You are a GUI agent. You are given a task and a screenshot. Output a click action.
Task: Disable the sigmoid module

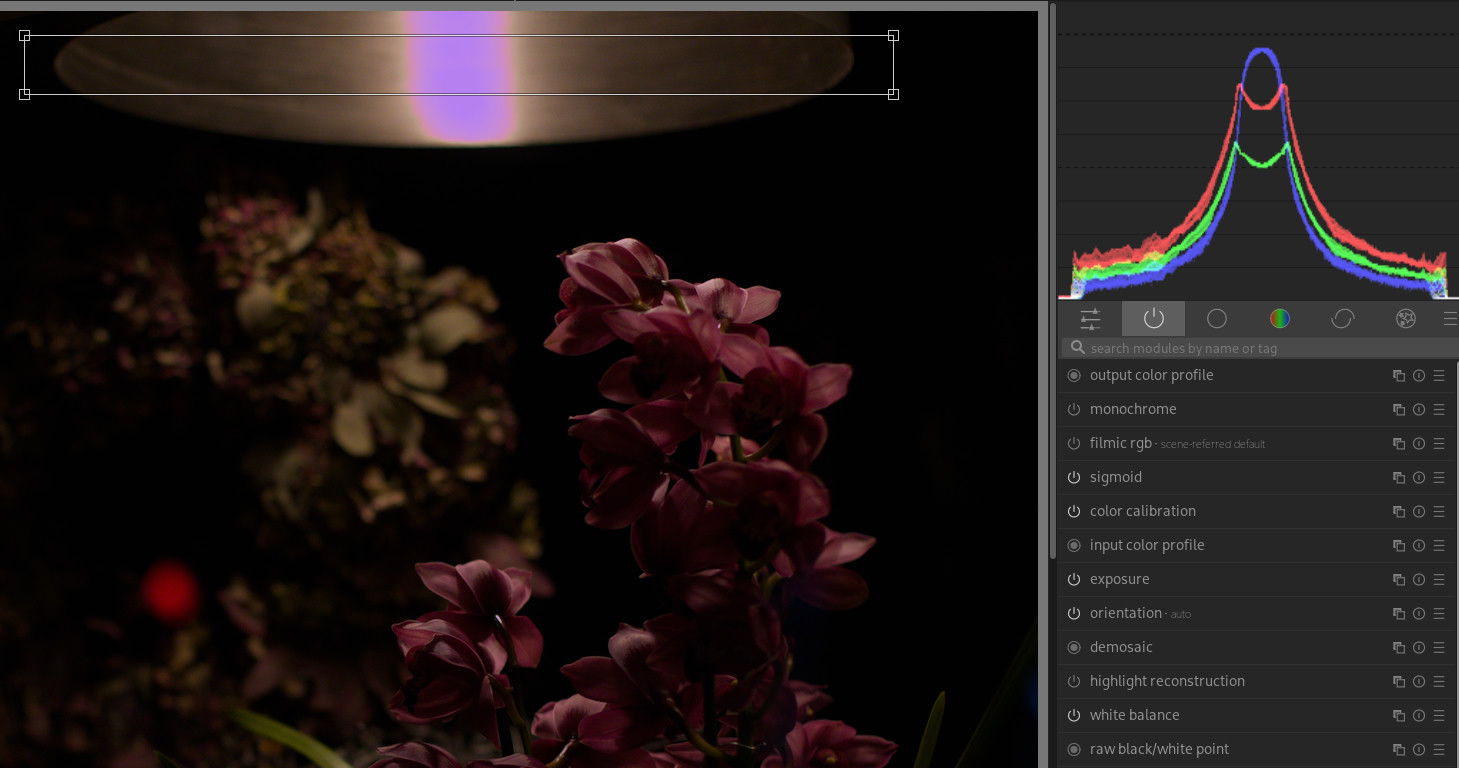pyautogui.click(x=1074, y=478)
